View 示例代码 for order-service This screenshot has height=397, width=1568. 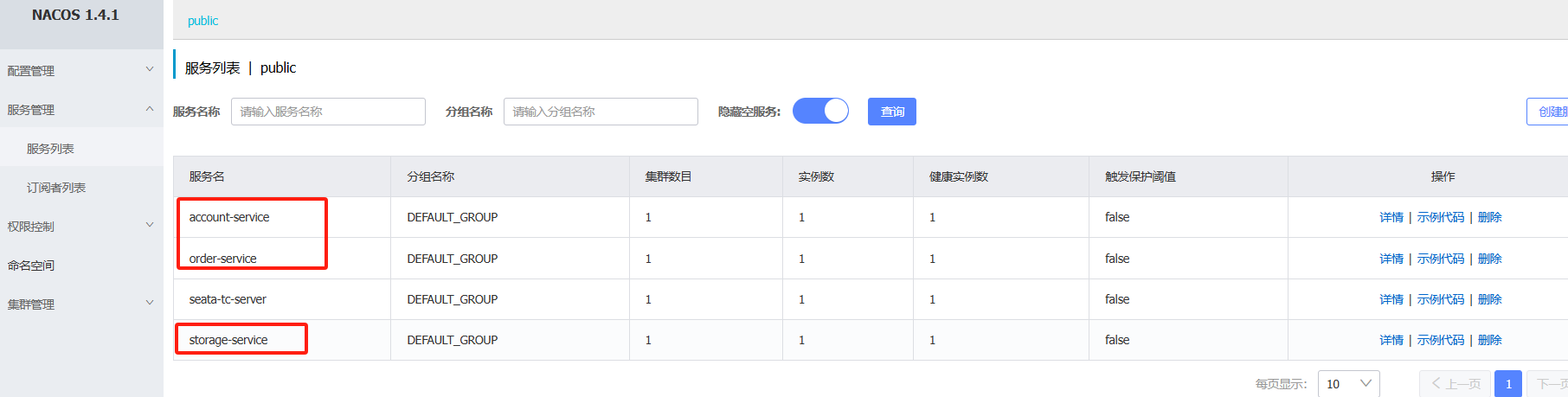1440,259
